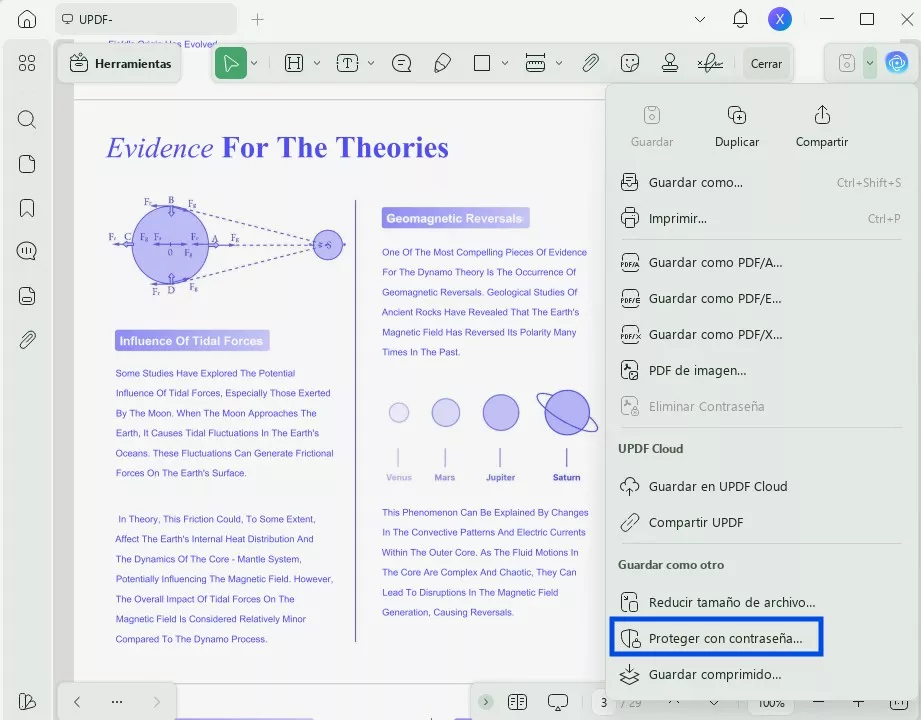
Task: Expand the shape tool options arrow
Action: pos(505,63)
